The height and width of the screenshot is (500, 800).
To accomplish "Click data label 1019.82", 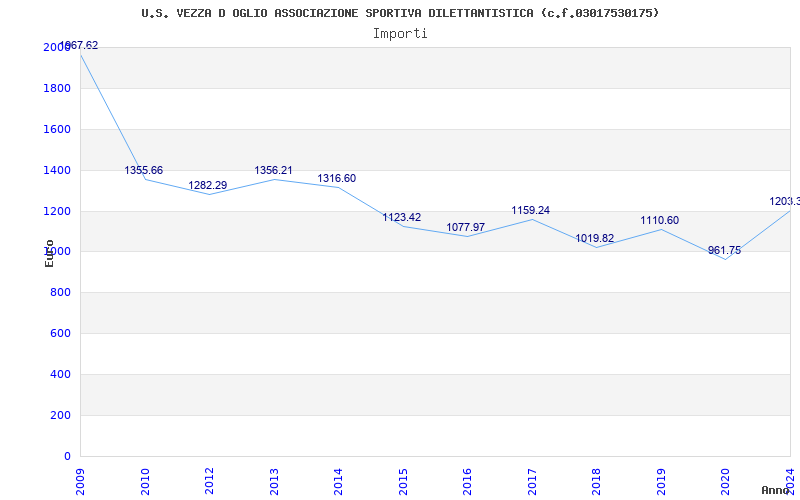I will 595,238.
